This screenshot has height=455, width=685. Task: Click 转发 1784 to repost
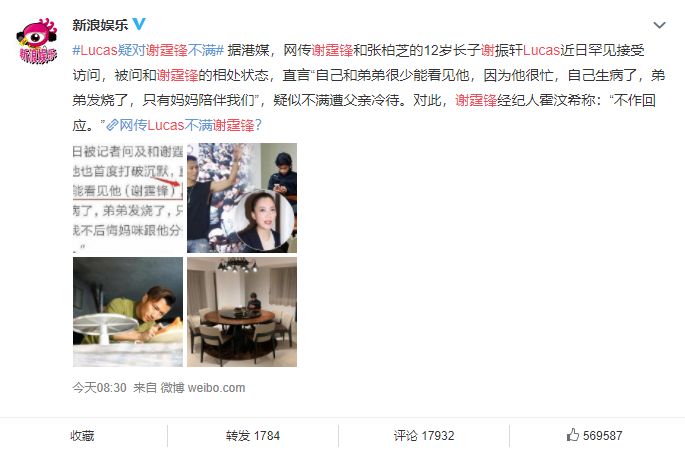tap(253, 436)
